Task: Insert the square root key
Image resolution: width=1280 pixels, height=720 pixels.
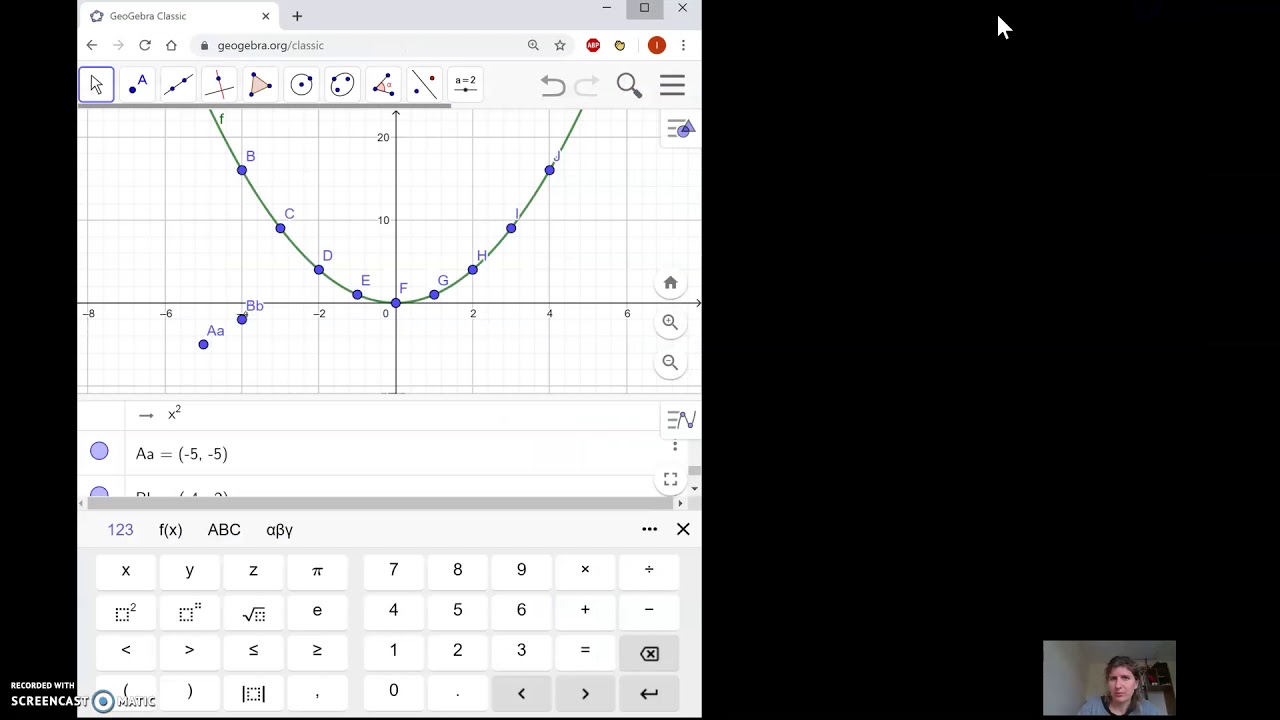Action: (253, 611)
